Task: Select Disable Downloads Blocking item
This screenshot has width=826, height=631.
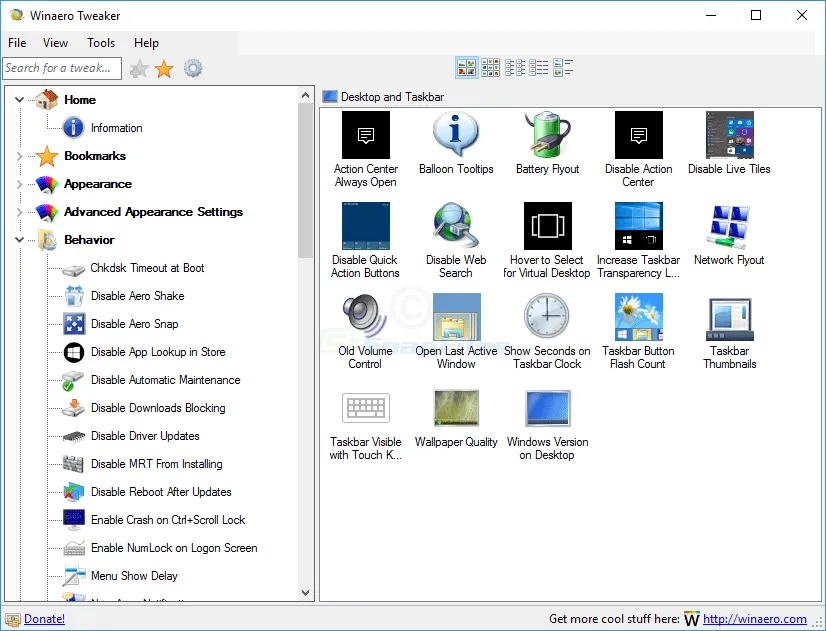Action: 158,408
